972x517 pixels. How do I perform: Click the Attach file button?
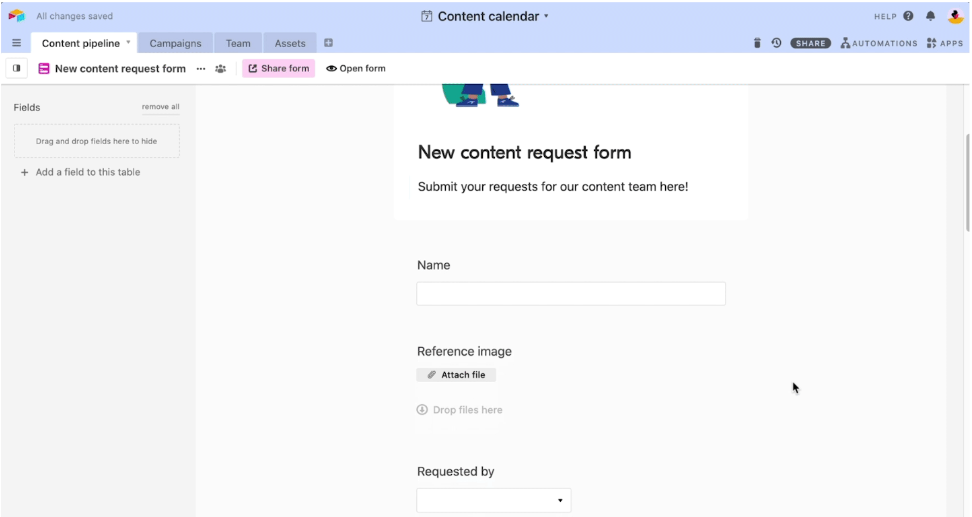[456, 375]
